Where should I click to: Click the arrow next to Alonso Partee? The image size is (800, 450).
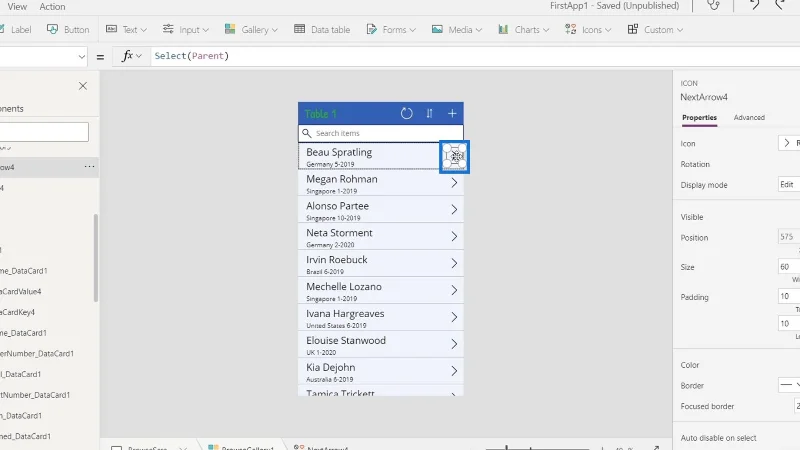click(x=454, y=209)
